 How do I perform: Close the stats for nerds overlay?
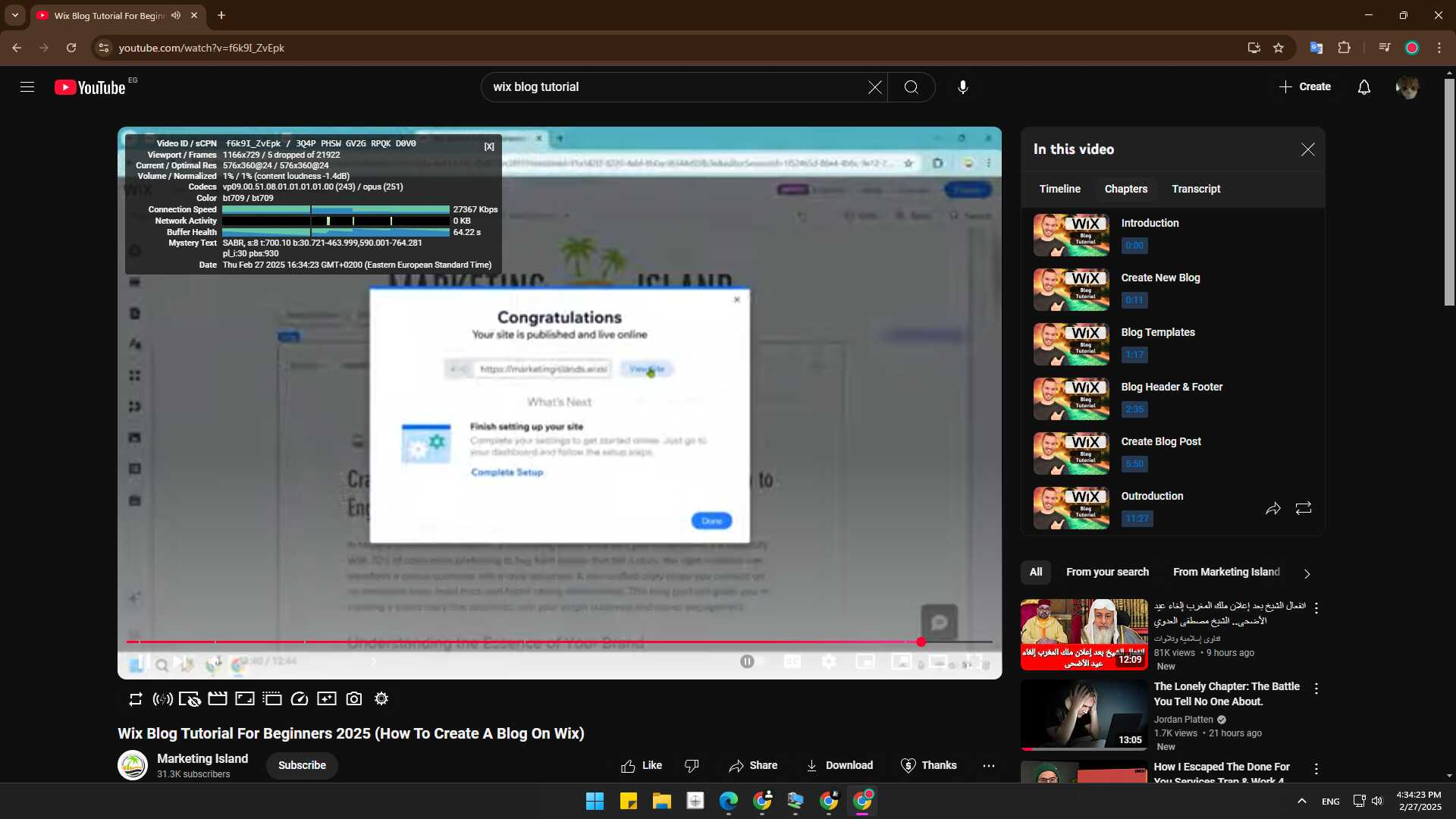pos(489,146)
